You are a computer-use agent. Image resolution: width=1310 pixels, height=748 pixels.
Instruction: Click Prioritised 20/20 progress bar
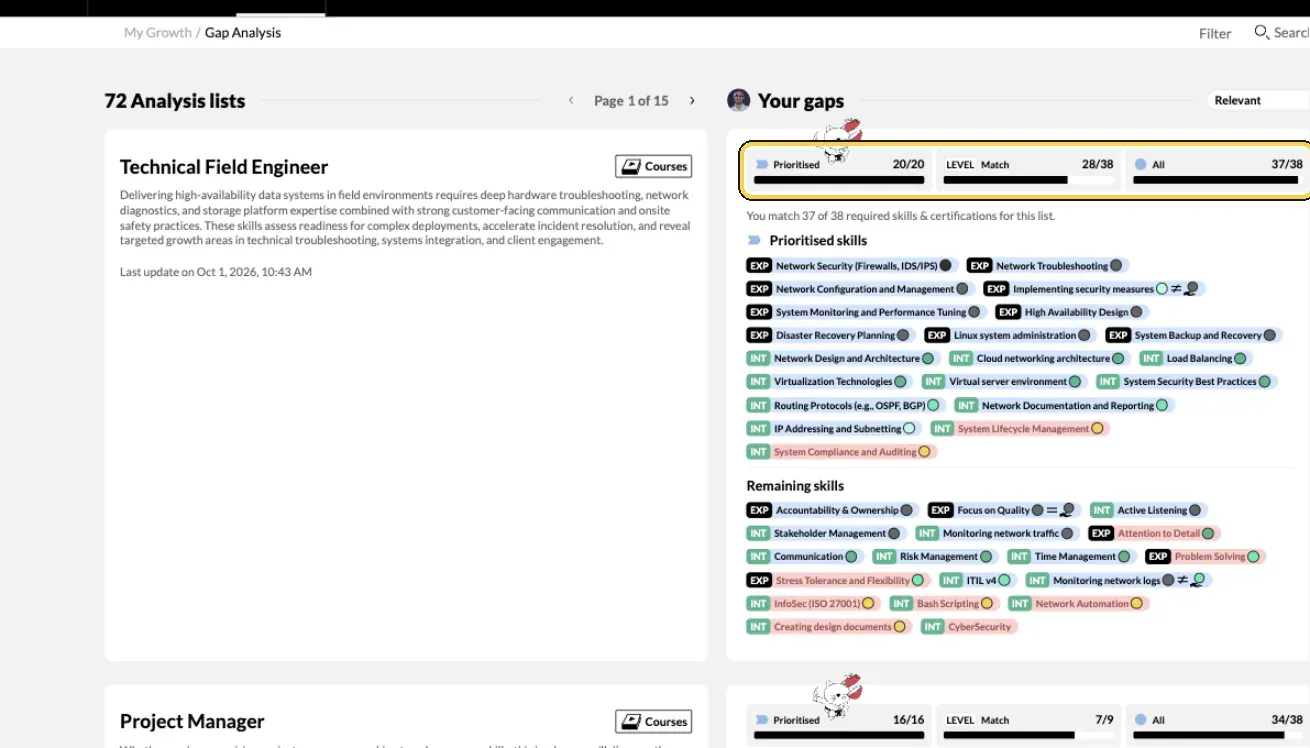click(838, 181)
